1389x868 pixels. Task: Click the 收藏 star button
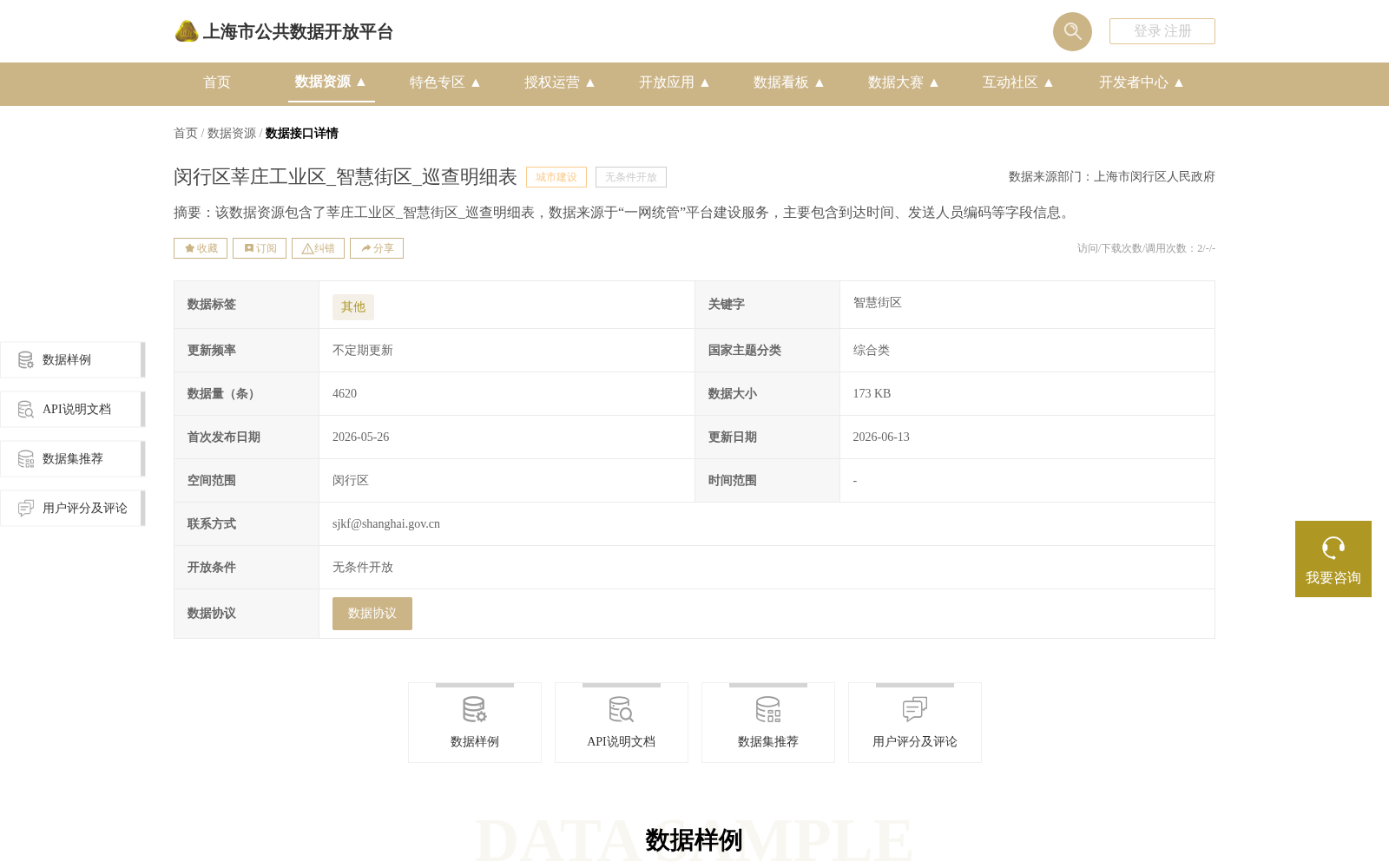pyautogui.click(x=201, y=248)
